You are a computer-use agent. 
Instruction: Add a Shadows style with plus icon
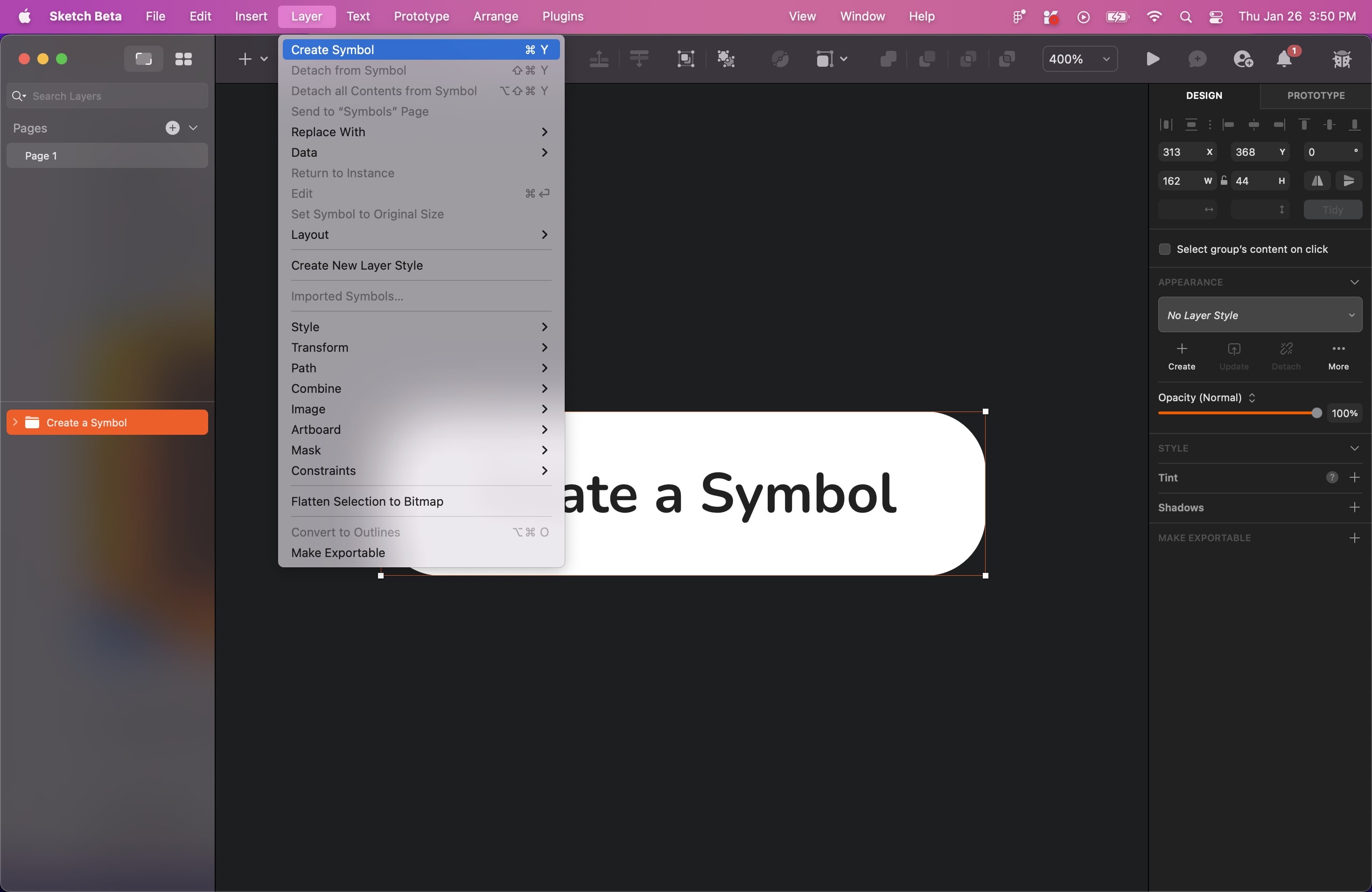[x=1355, y=507]
